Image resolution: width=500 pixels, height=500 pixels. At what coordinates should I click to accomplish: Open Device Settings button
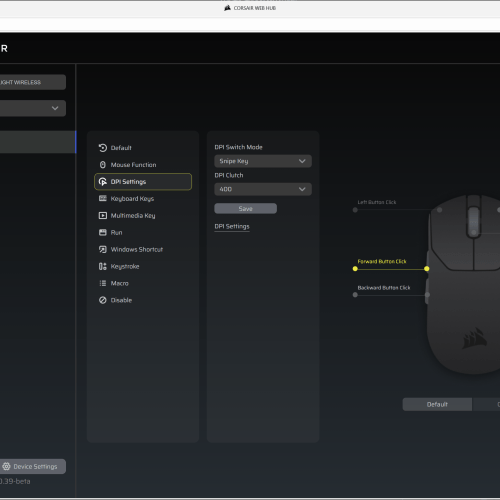click(x=32, y=466)
